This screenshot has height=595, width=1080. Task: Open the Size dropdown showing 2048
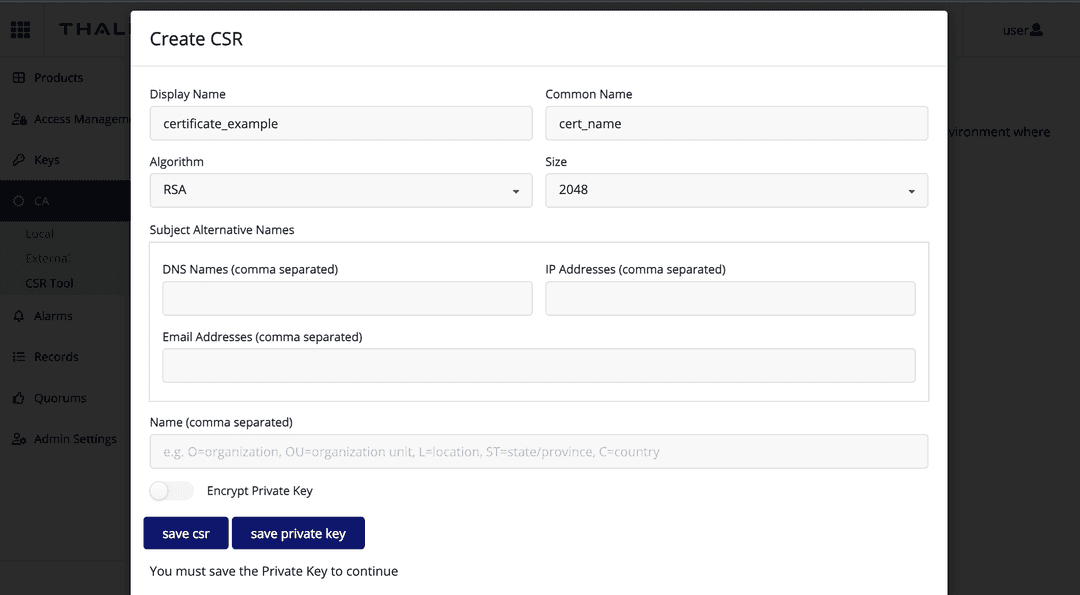click(x=736, y=190)
